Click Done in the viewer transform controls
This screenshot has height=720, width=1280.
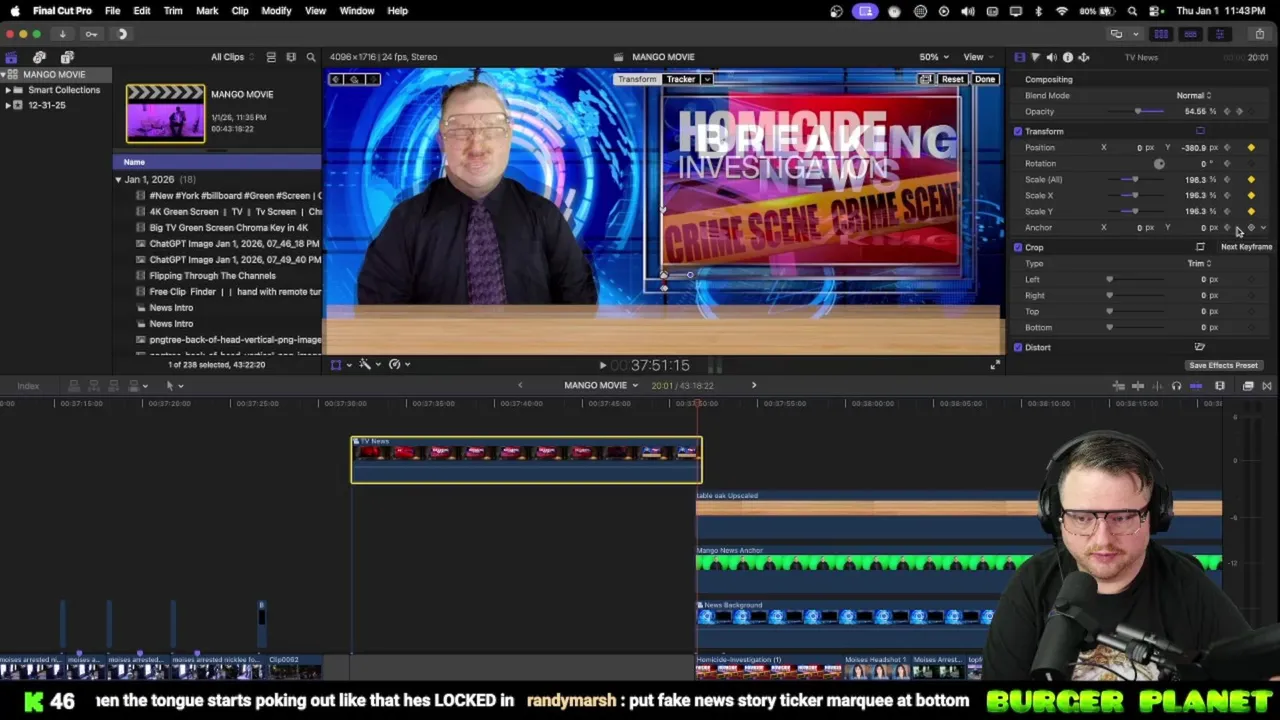[x=985, y=79]
